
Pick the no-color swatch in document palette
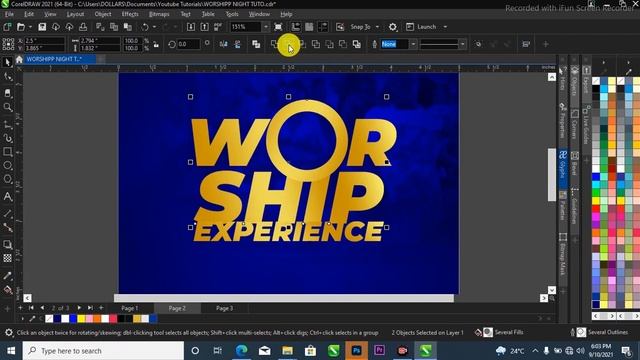(49, 319)
